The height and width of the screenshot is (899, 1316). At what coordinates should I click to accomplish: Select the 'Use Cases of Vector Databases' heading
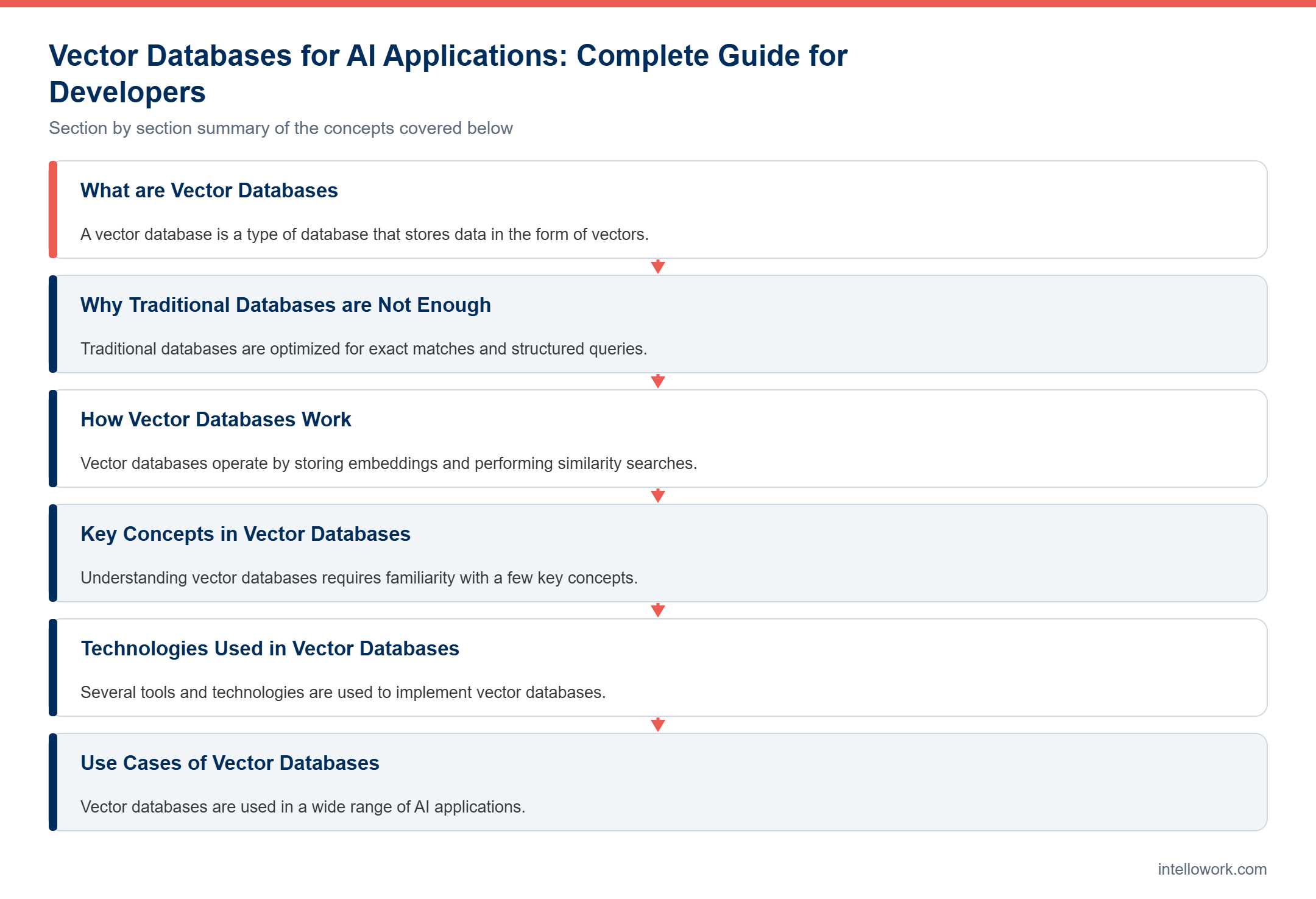(x=230, y=763)
